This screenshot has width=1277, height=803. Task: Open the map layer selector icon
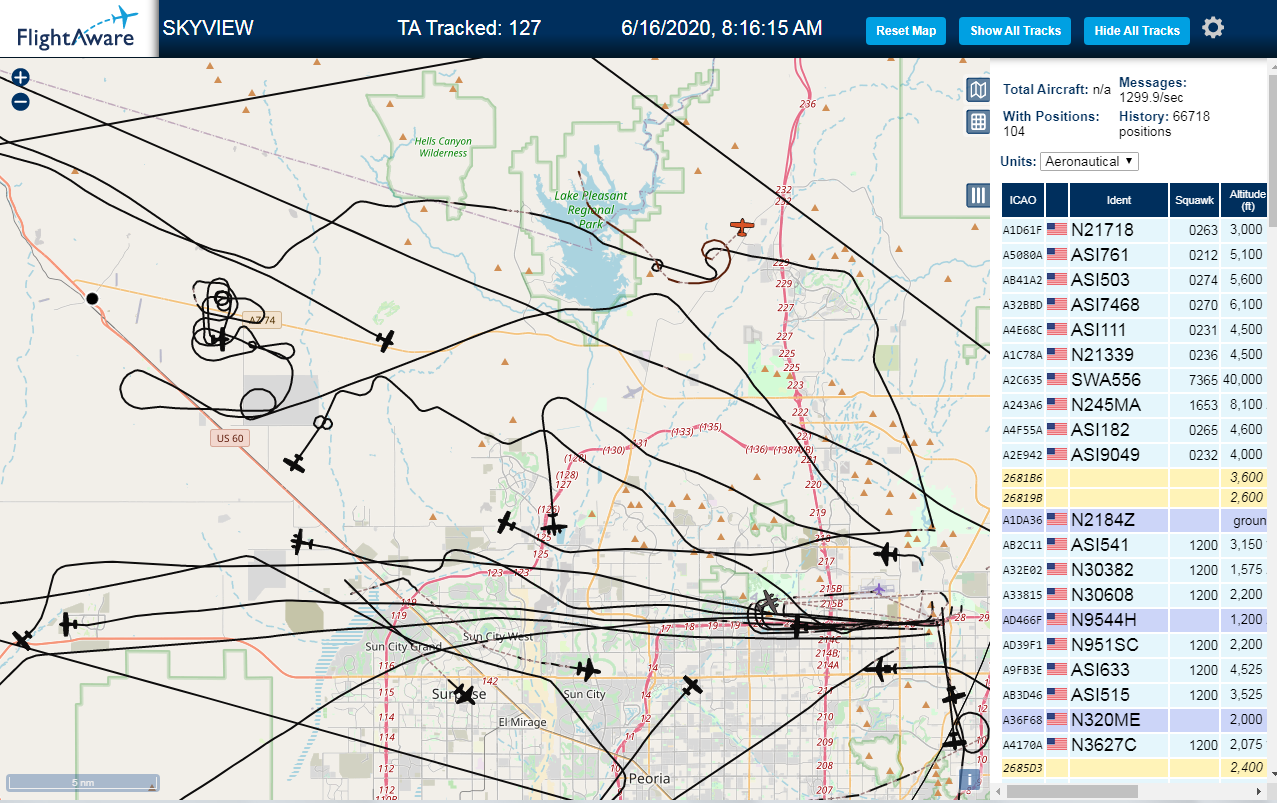pyautogui.click(x=978, y=90)
